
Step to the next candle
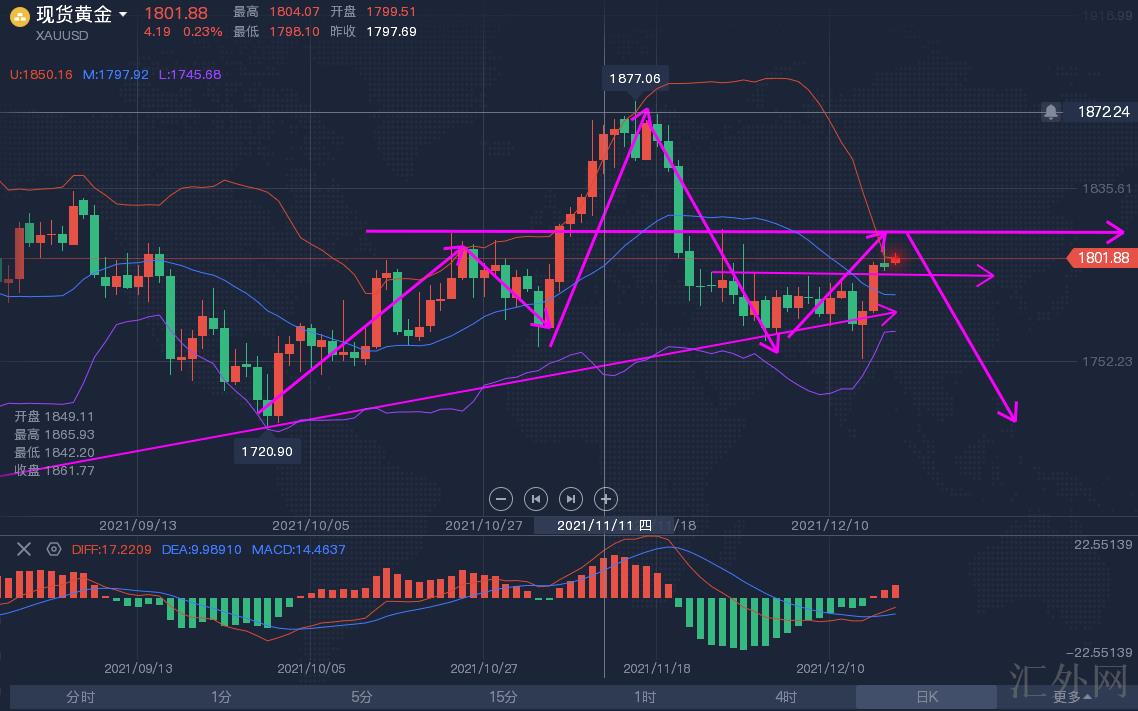tap(570, 498)
